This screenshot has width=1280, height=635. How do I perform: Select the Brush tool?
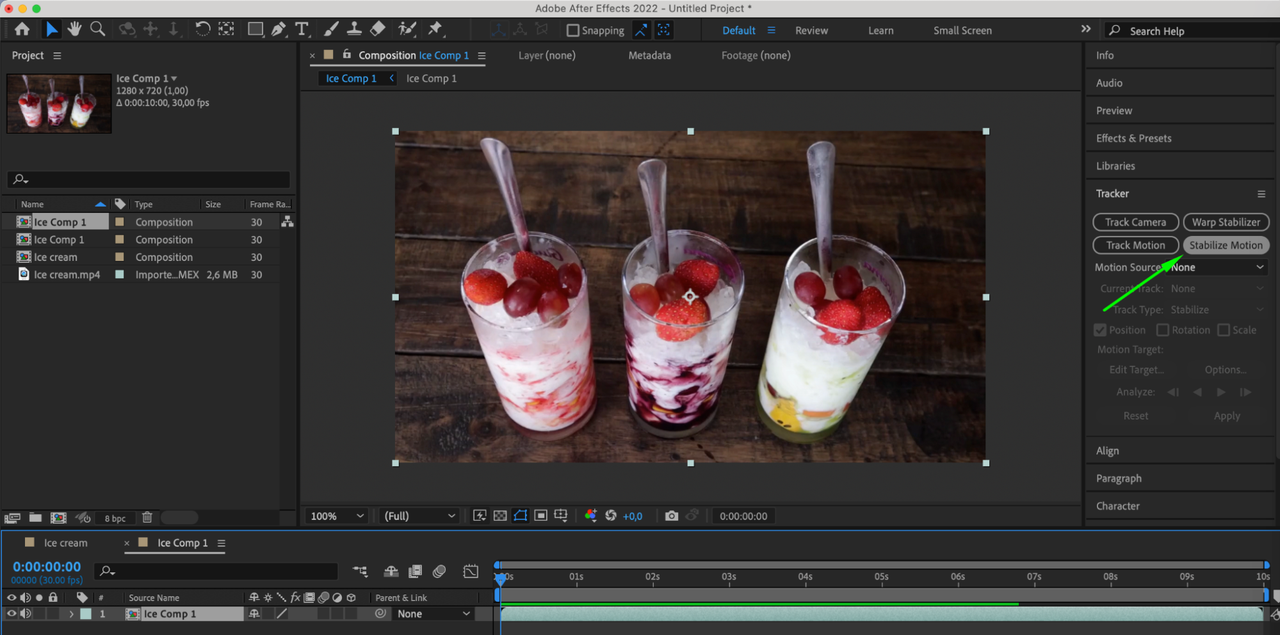click(x=330, y=29)
